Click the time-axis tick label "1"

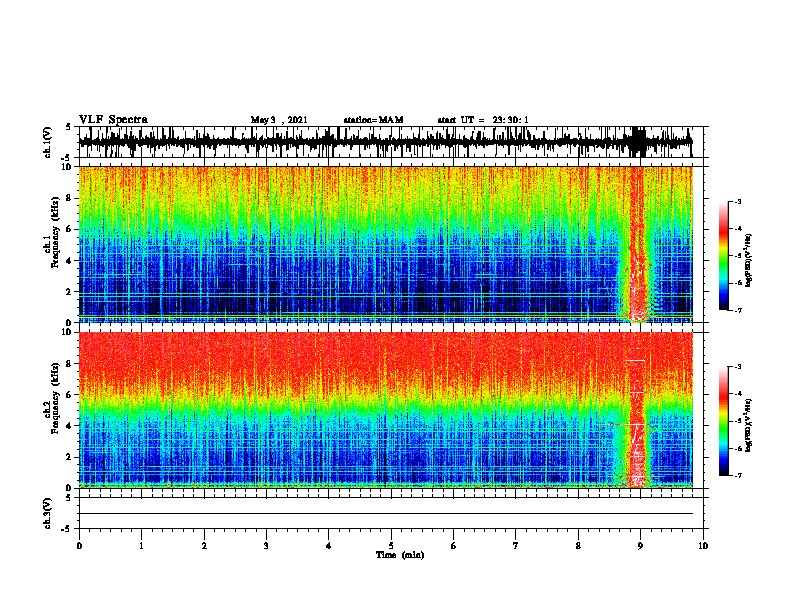pos(141,546)
